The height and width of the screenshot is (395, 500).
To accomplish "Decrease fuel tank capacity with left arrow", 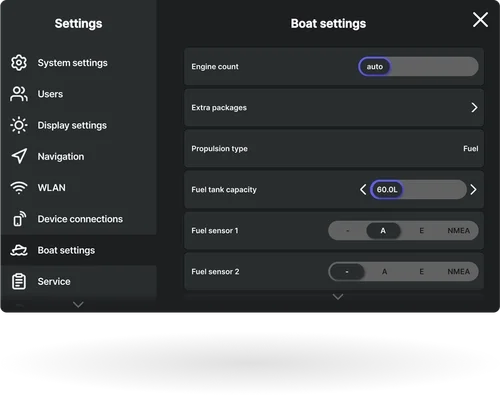I will click(x=363, y=189).
